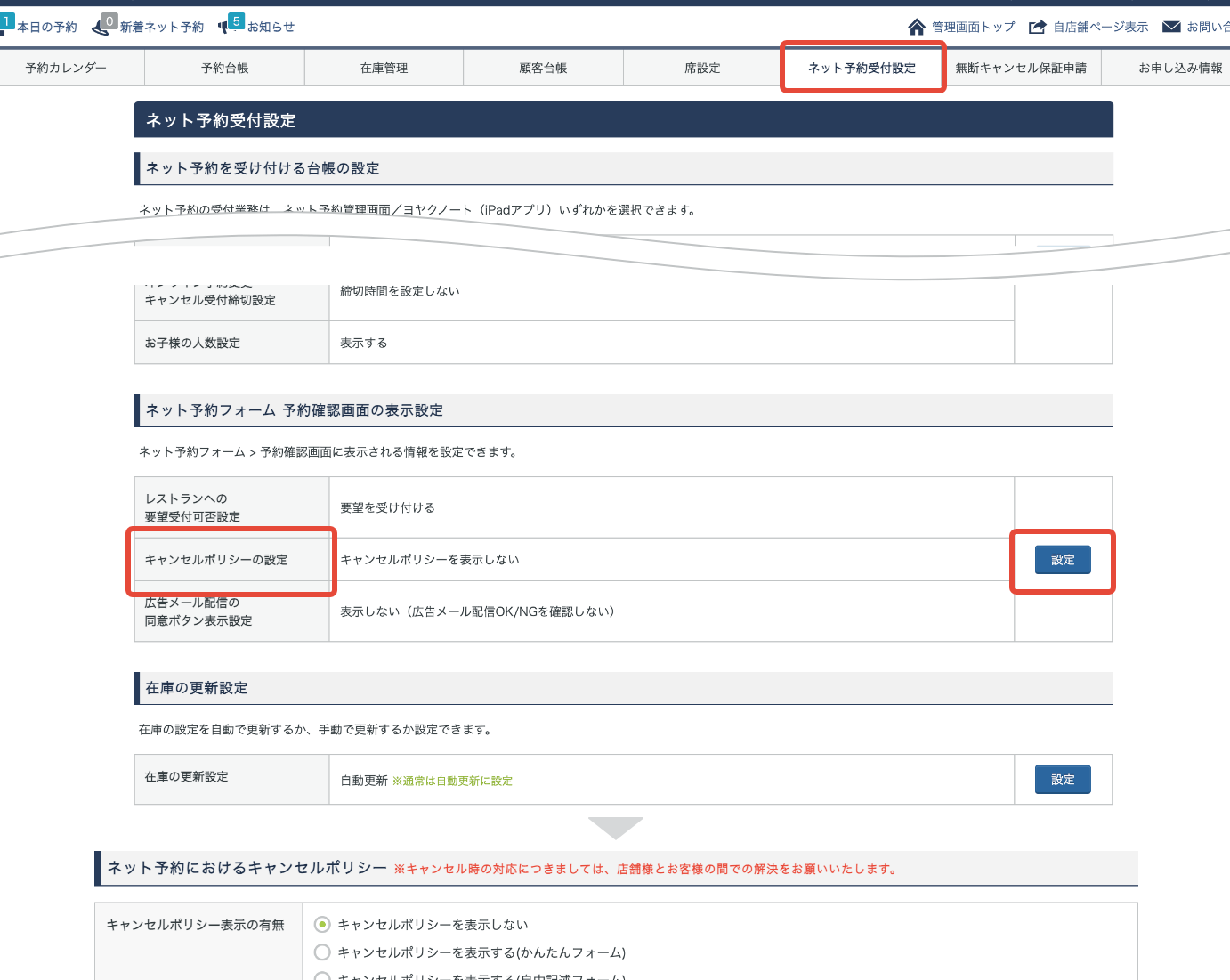Screen dimensions: 1230x980
Task: Click 設定 button for キャンセルポリシーの設定
Action: pos(1063,560)
